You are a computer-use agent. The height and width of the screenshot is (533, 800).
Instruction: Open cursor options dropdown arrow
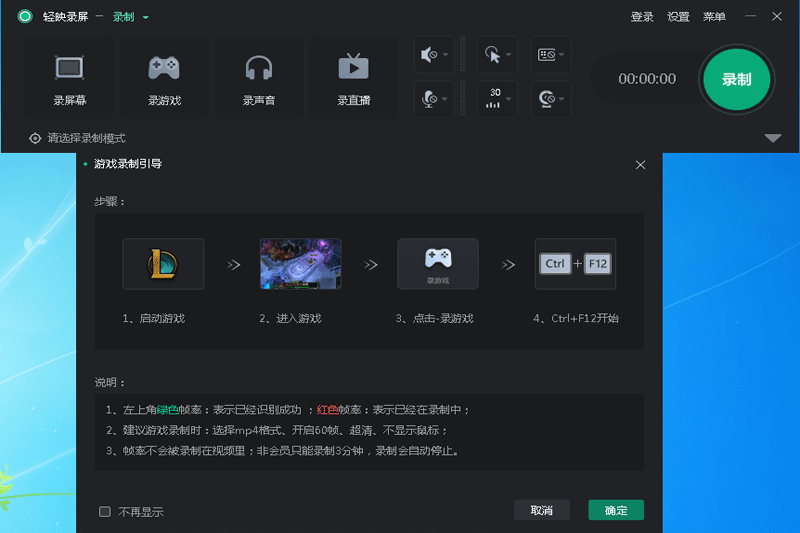tap(509, 55)
